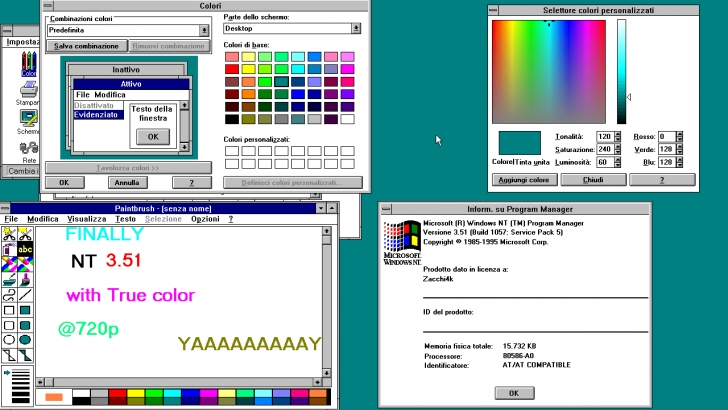Click the ? help button in Colori dialog
This screenshot has width=728, height=410.
192,182
